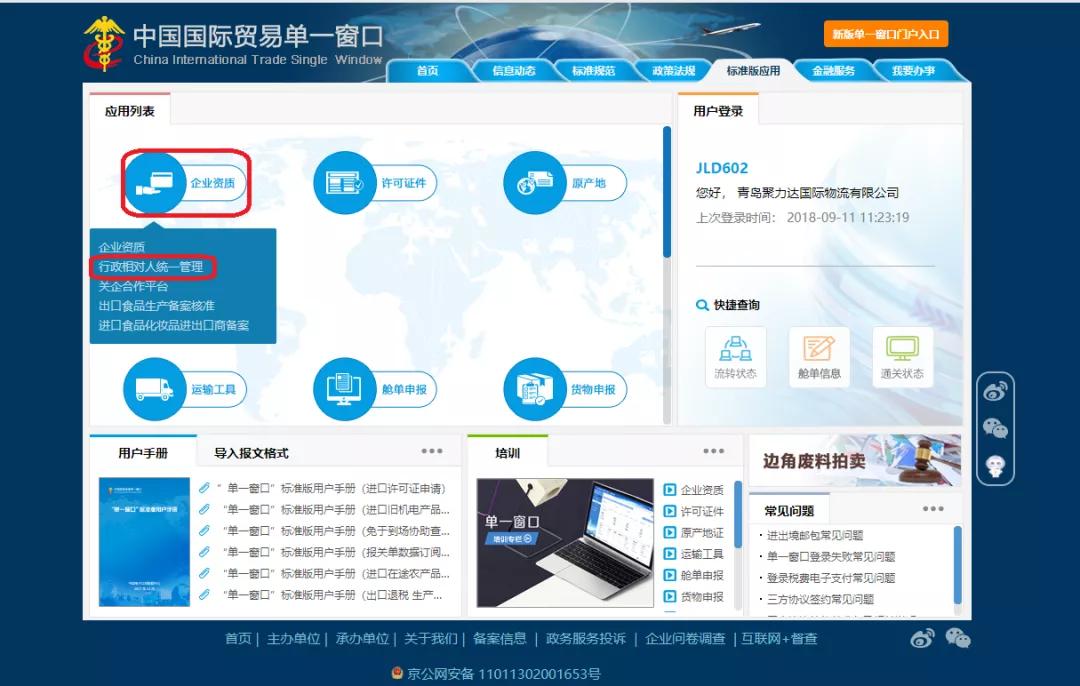Check 通关状态 via its quick query icon

pyautogui.click(x=901, y=356)
